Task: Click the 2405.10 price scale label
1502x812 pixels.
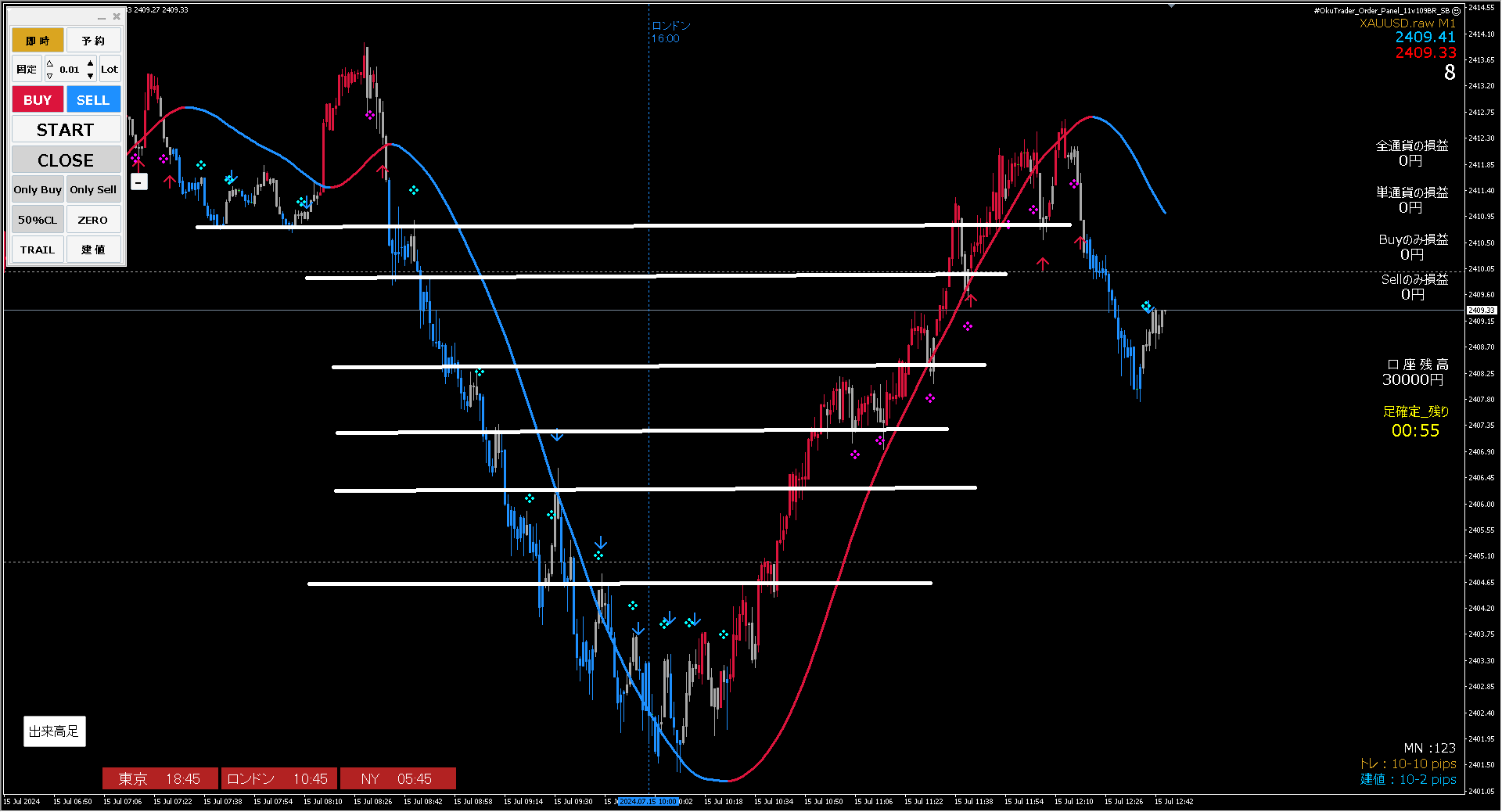Action: pos(1481,556)
